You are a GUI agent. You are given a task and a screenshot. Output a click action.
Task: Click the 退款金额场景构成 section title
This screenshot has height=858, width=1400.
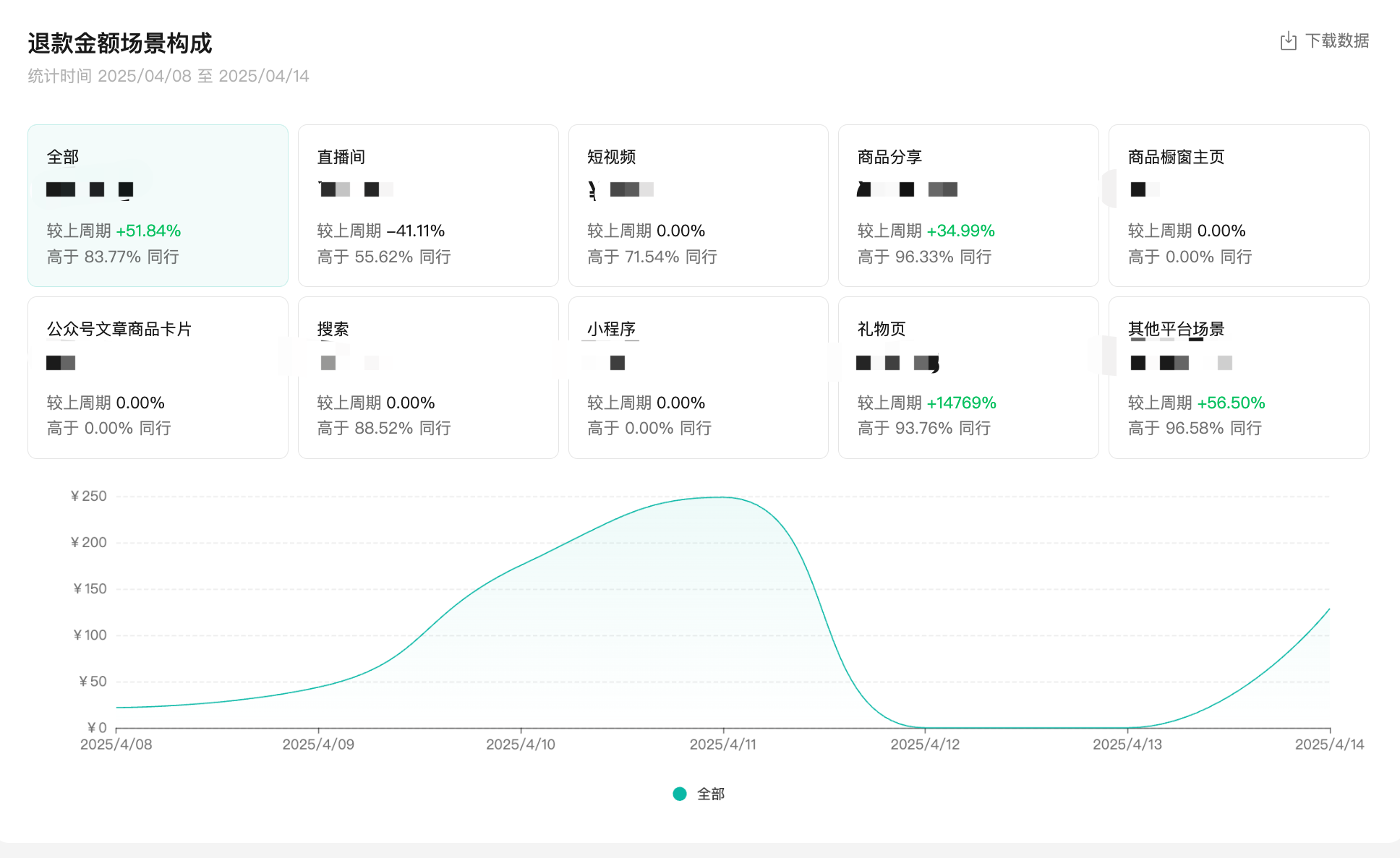pos(120,43)
